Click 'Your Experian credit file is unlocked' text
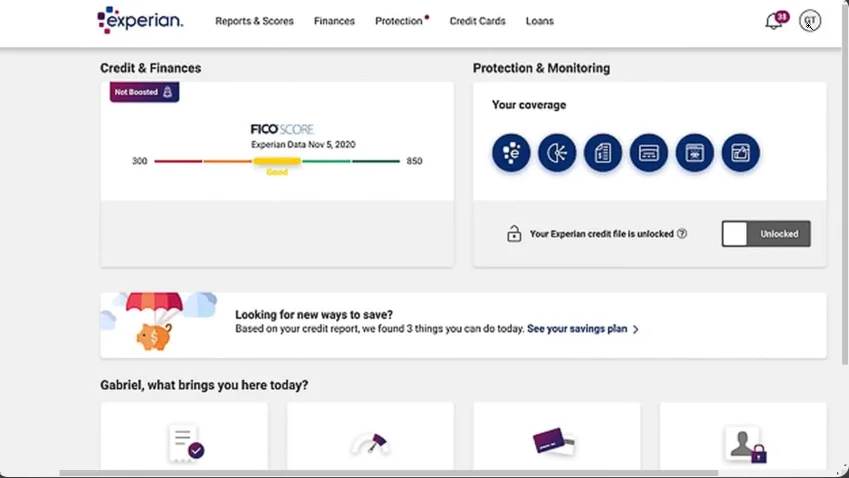The image size is (849, 478). 602,234
